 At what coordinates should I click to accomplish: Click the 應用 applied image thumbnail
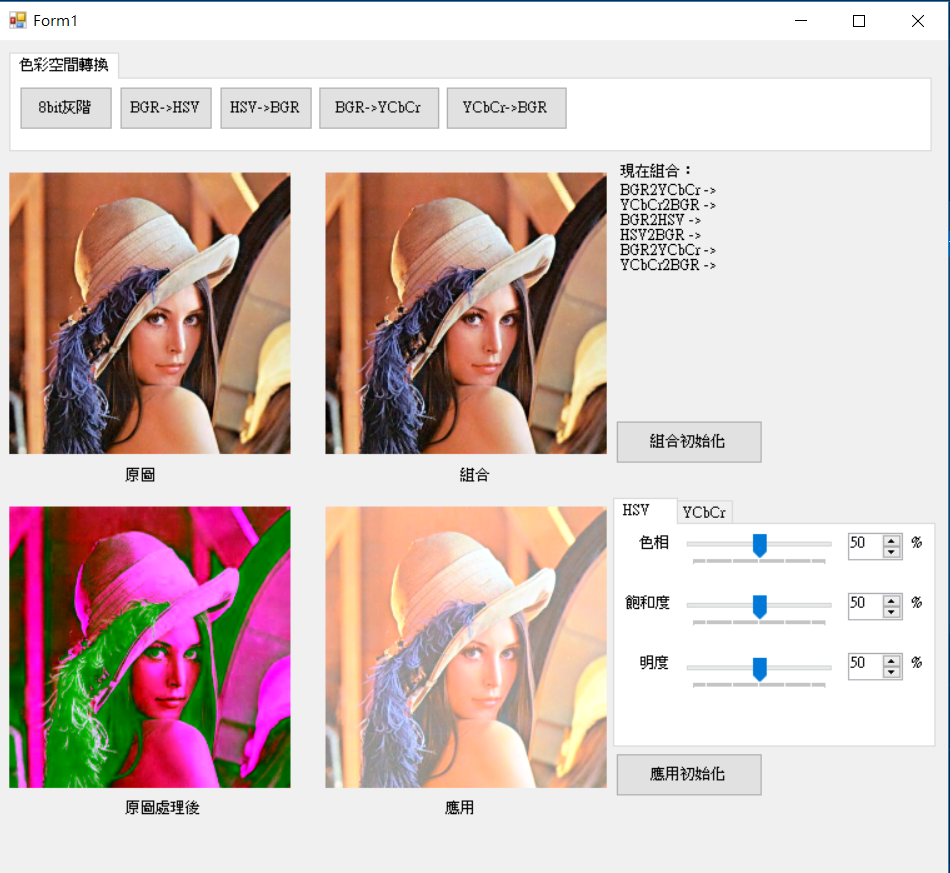466,647
